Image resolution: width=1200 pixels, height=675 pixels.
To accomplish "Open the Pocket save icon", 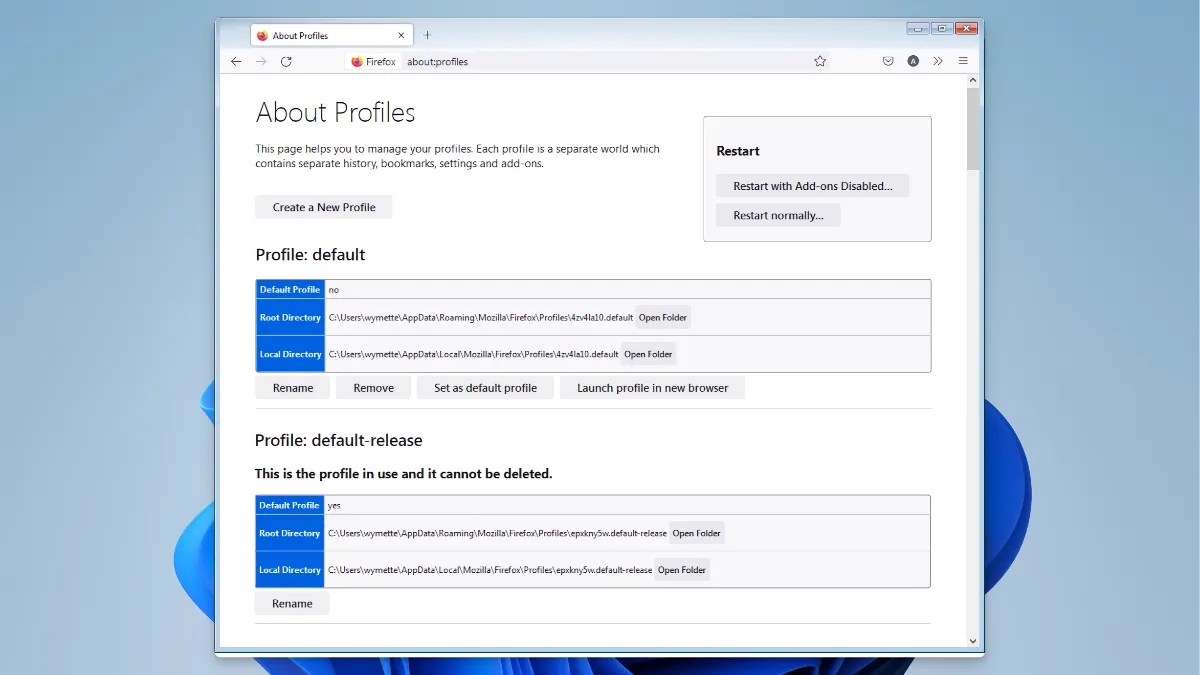I will (888, 61).
